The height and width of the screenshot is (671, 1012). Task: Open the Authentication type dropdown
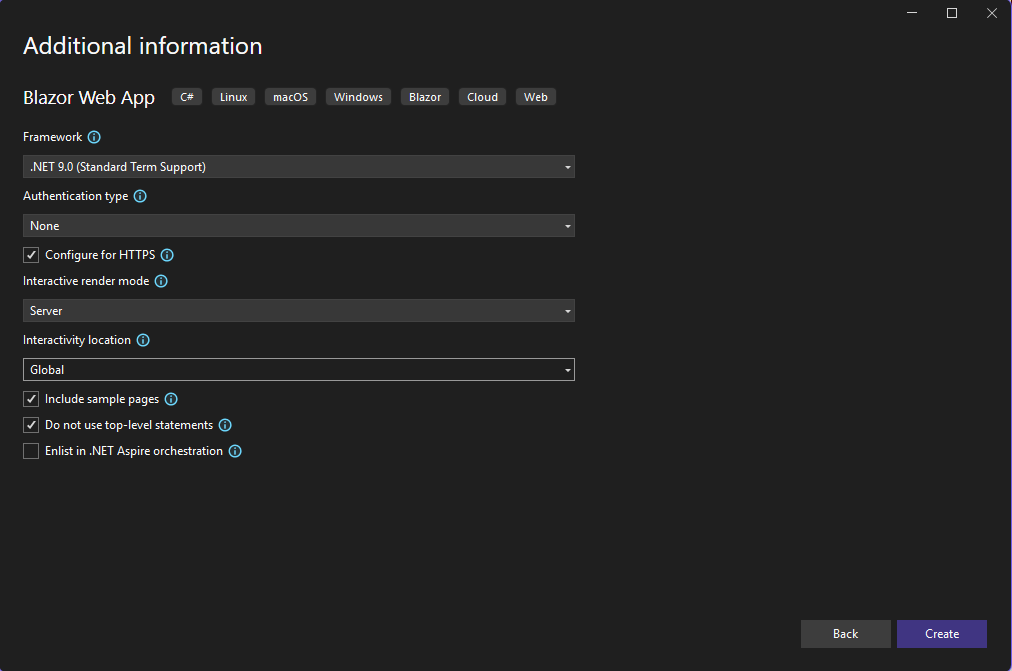click(x=299, y=226)
